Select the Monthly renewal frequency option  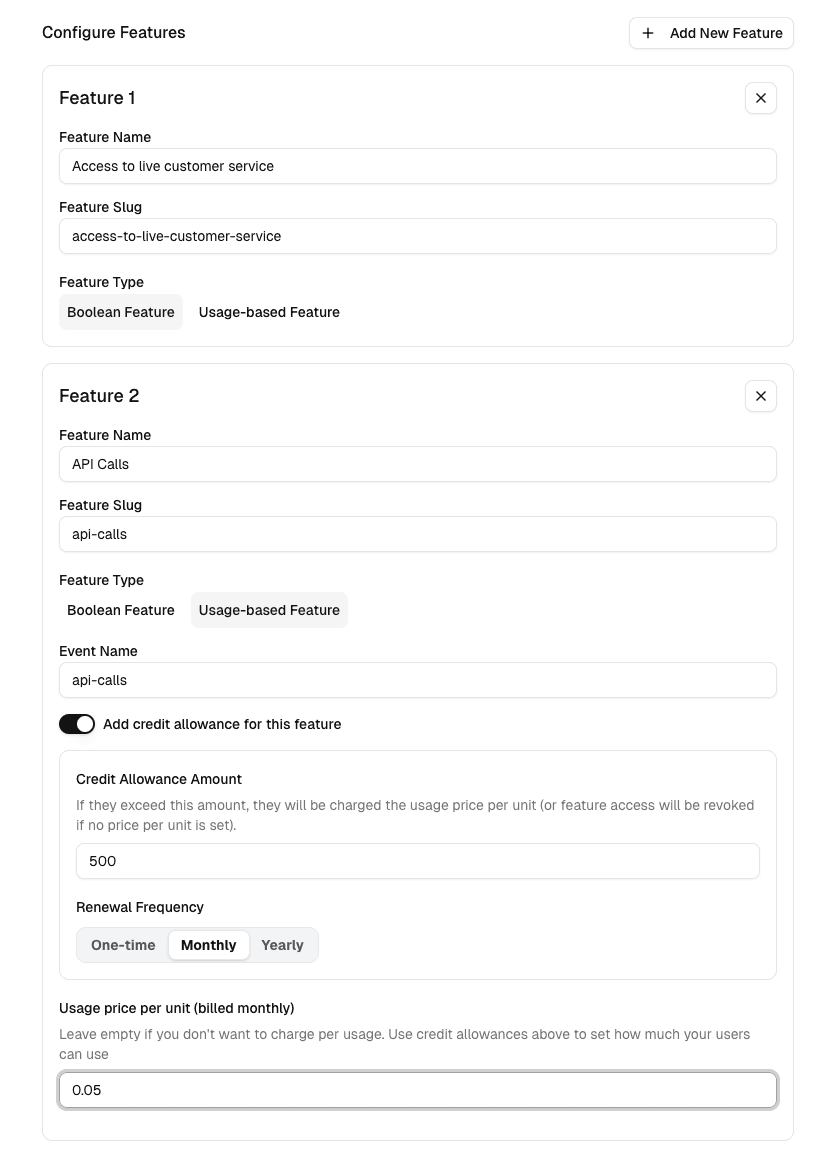pyautogui.click(x=208, y=944)
